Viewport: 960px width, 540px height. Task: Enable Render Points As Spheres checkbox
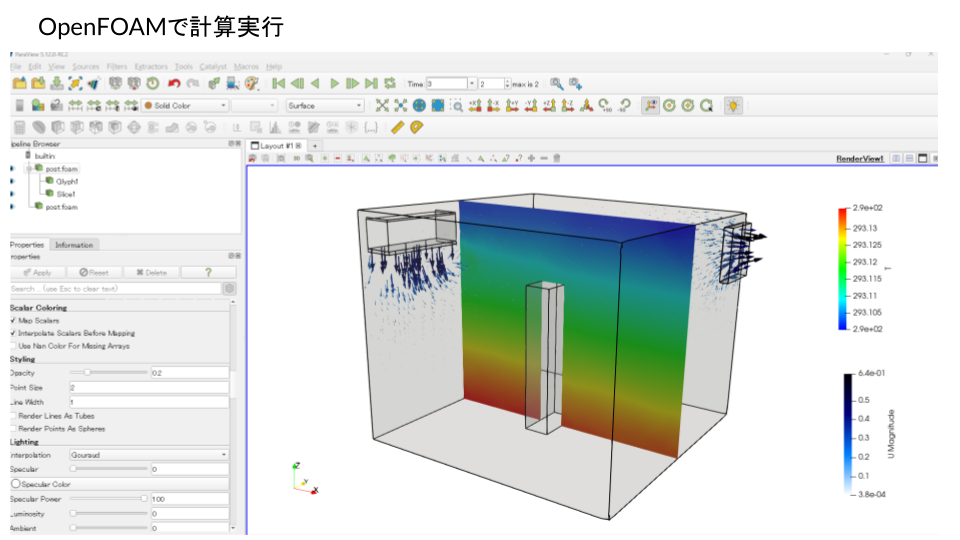13,429
